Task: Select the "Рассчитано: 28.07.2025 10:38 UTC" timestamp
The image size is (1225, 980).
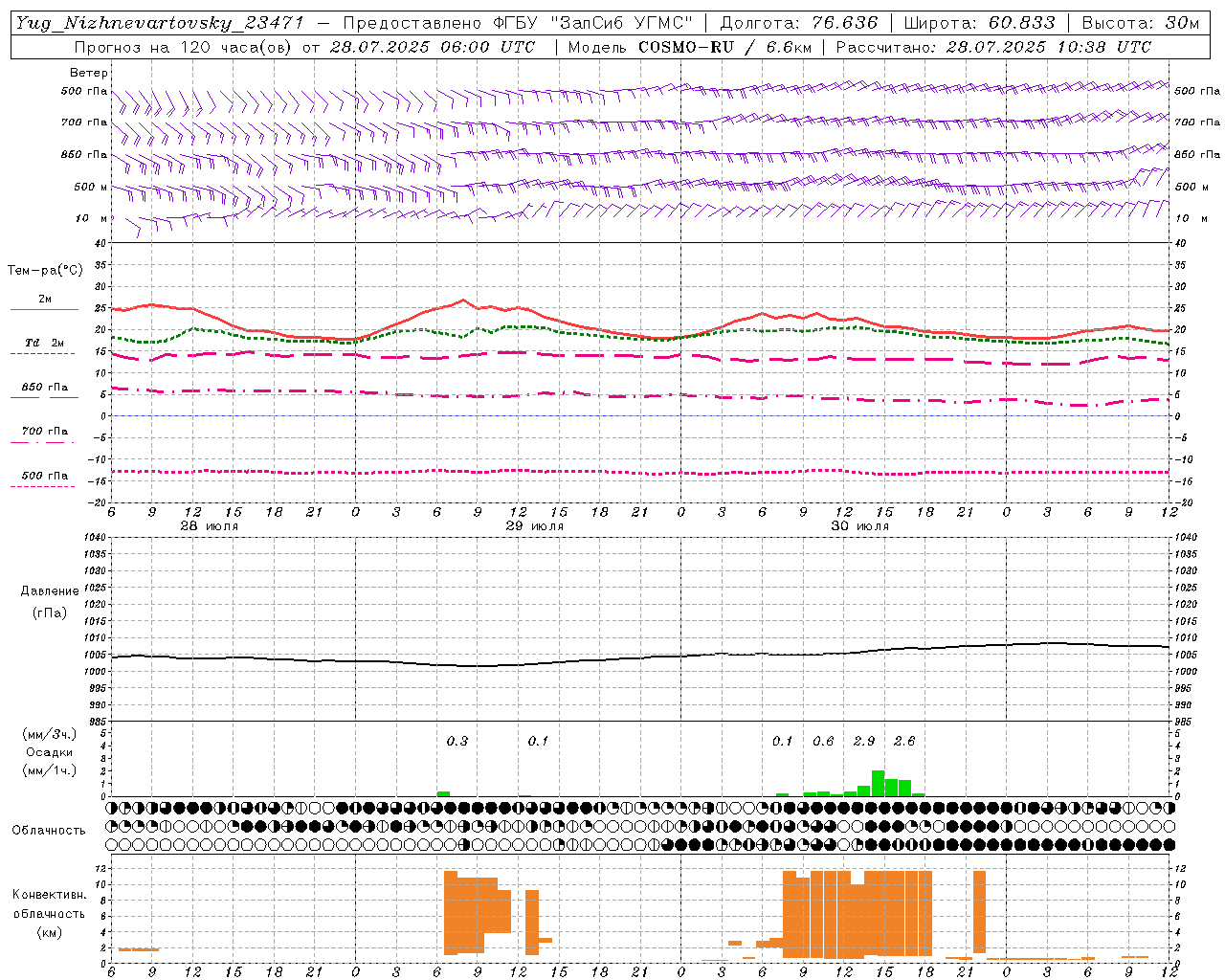Action: tap(993, 47)
